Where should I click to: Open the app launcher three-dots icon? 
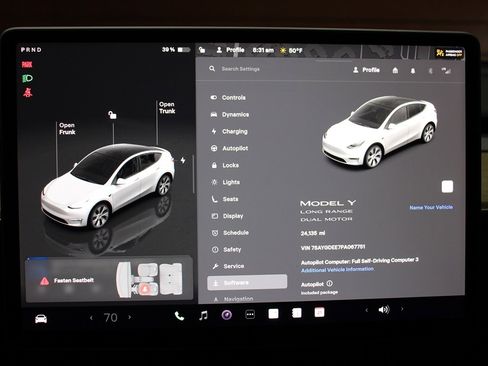[250, 314]
